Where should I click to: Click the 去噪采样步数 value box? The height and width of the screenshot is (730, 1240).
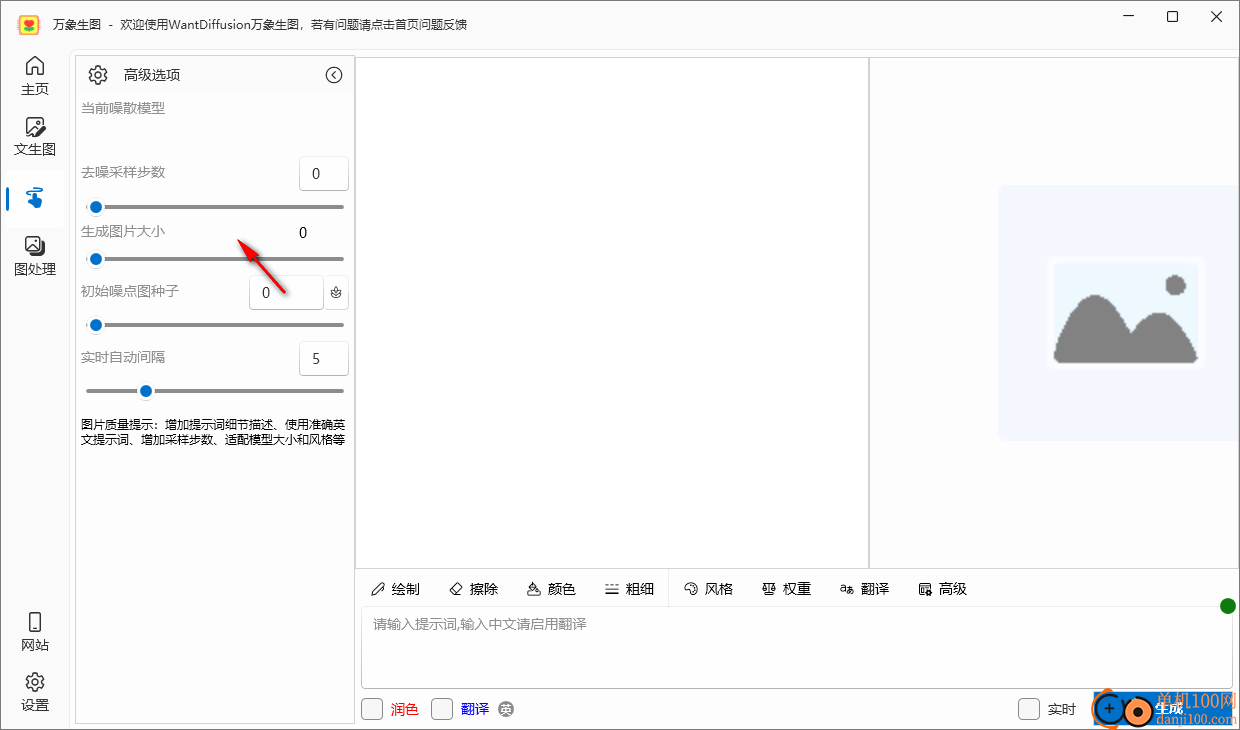324,173
